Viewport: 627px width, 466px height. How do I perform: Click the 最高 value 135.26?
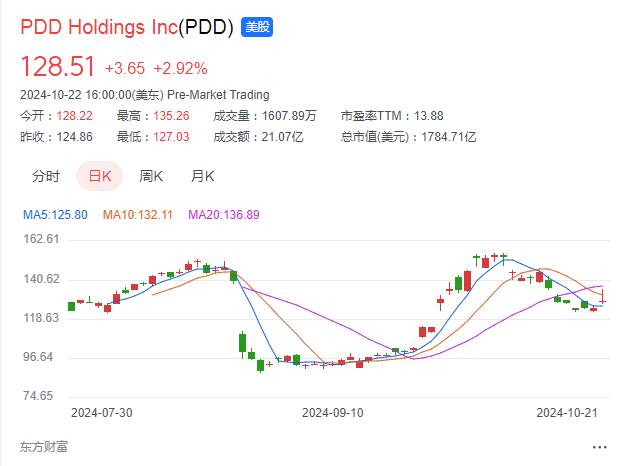pyautogui.click(x=171, y=116)
